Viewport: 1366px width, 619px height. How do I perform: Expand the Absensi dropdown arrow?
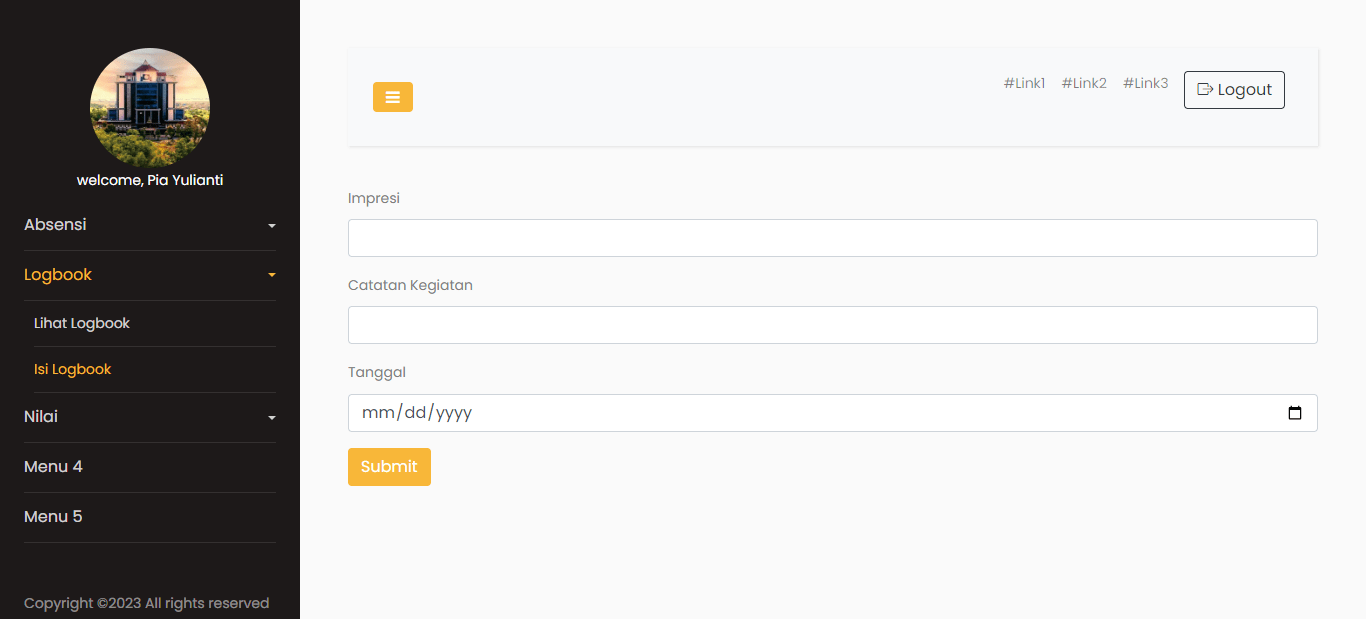click(272, 226)
